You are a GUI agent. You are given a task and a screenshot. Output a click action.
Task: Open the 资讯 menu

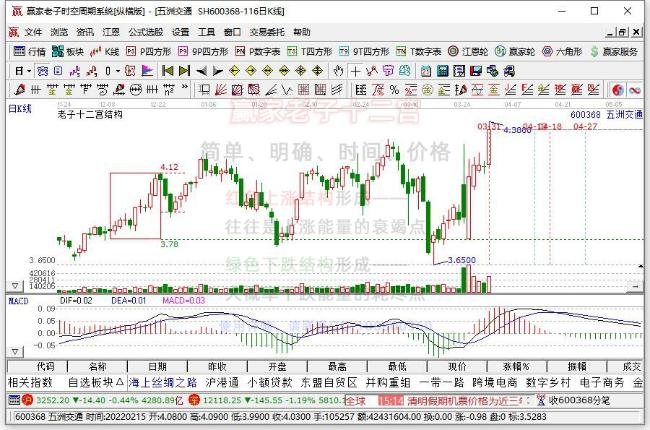coord(85,32)
